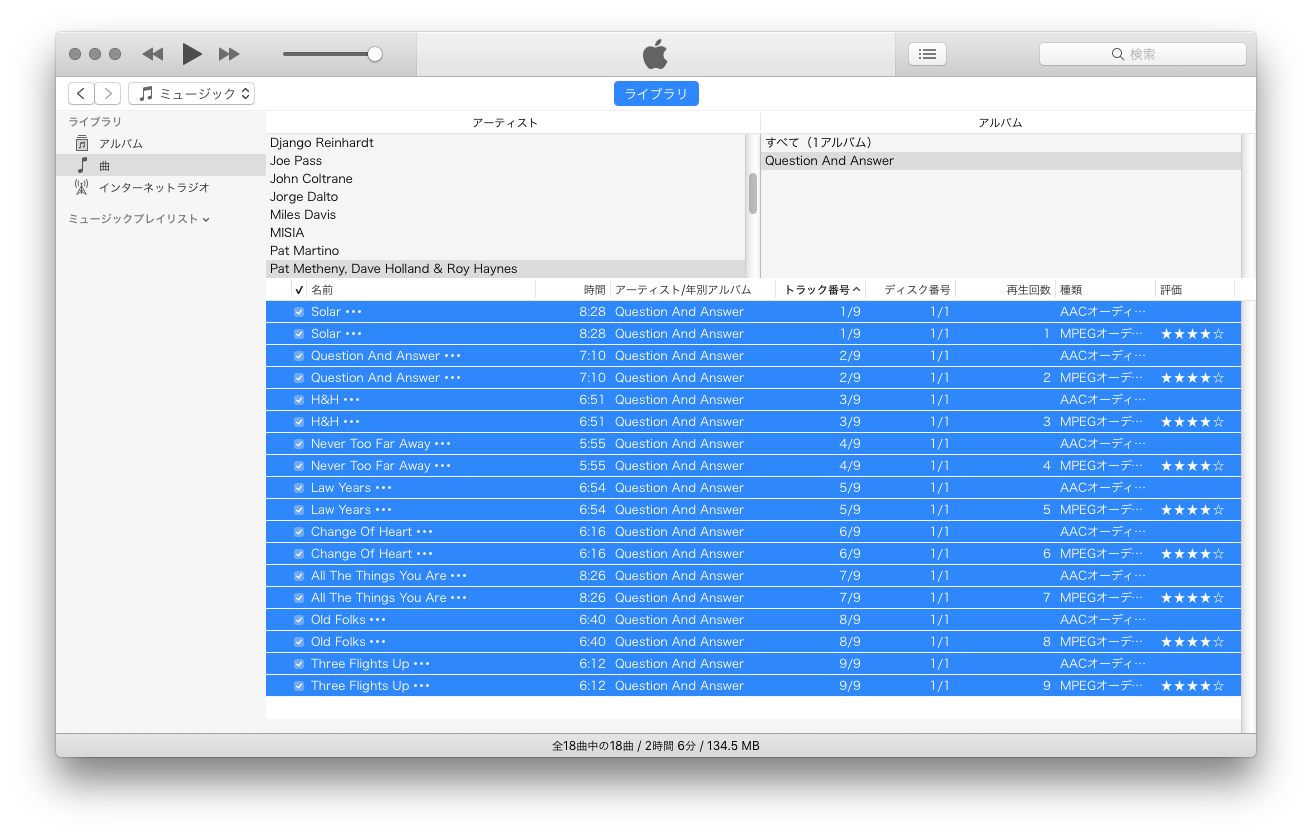Open more options for MPEG All The Things You Are
The height and width of the screenshot is (837, 1312).
(459, 598)
